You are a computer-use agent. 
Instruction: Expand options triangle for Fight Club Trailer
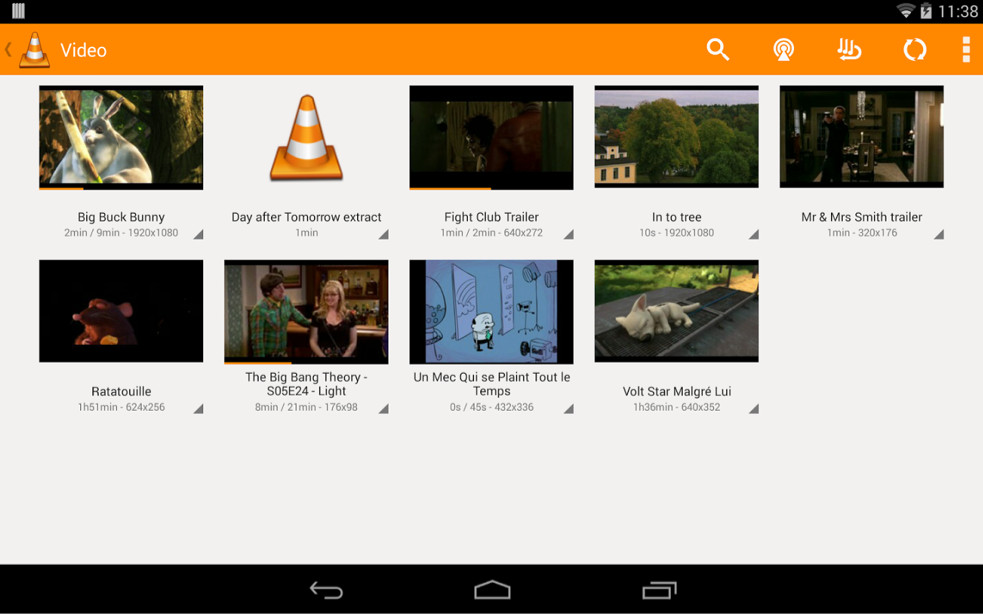tap(568, 235)
